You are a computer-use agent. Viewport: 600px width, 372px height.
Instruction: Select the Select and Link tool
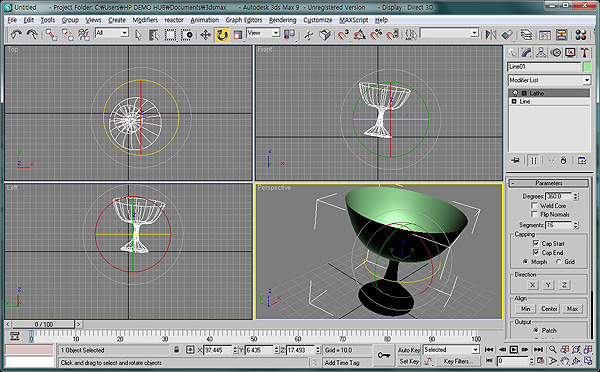point(51,35)
